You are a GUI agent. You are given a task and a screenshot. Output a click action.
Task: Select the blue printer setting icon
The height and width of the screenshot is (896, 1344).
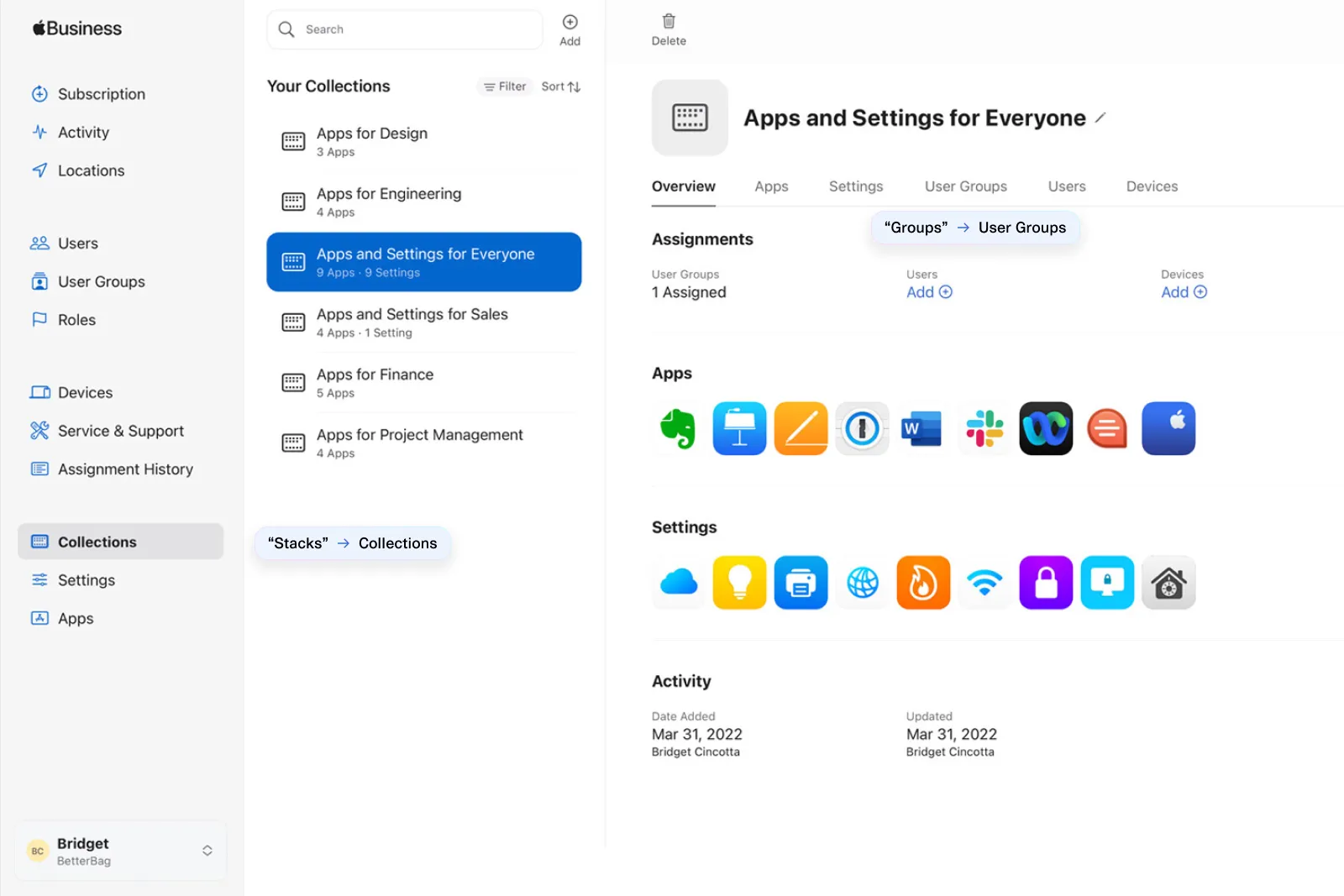(801, 582)
